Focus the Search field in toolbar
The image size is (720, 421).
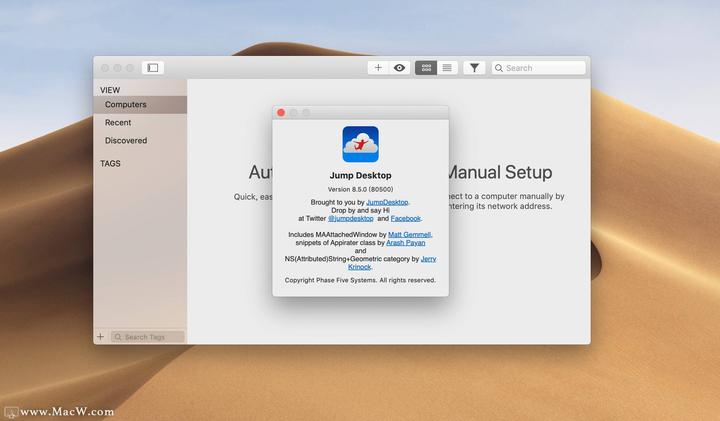coord(539,68)
